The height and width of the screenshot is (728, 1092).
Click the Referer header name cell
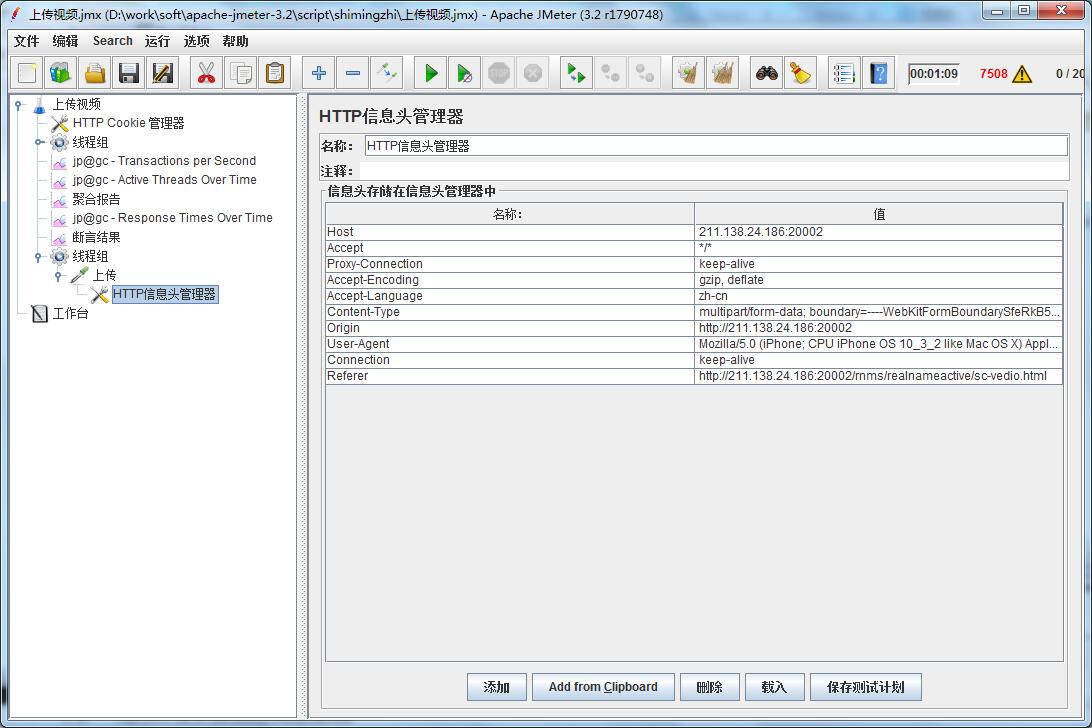tap(509, 376)
